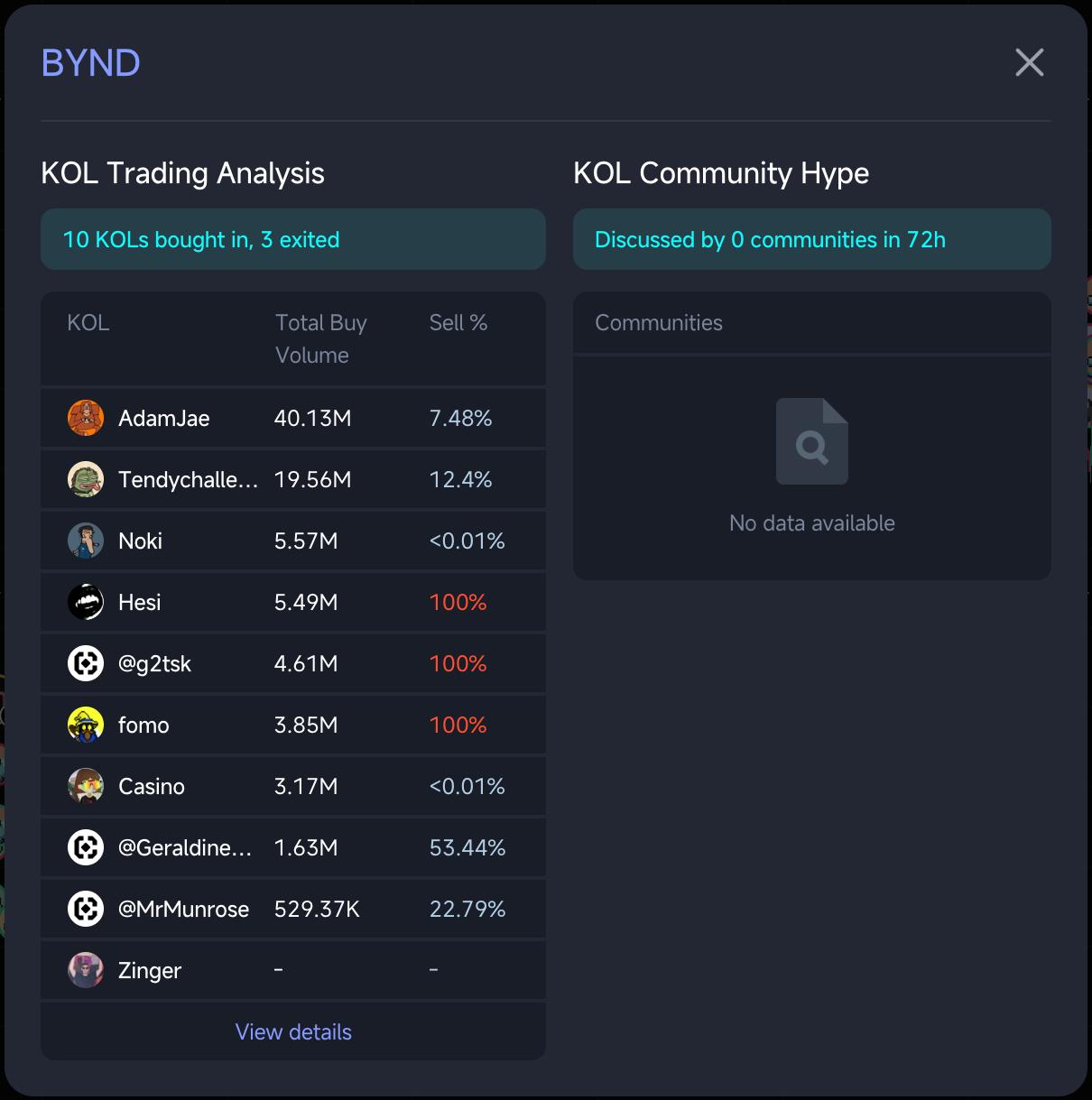
Task: Click Noki's profile avatar
Action: point(86,541)
